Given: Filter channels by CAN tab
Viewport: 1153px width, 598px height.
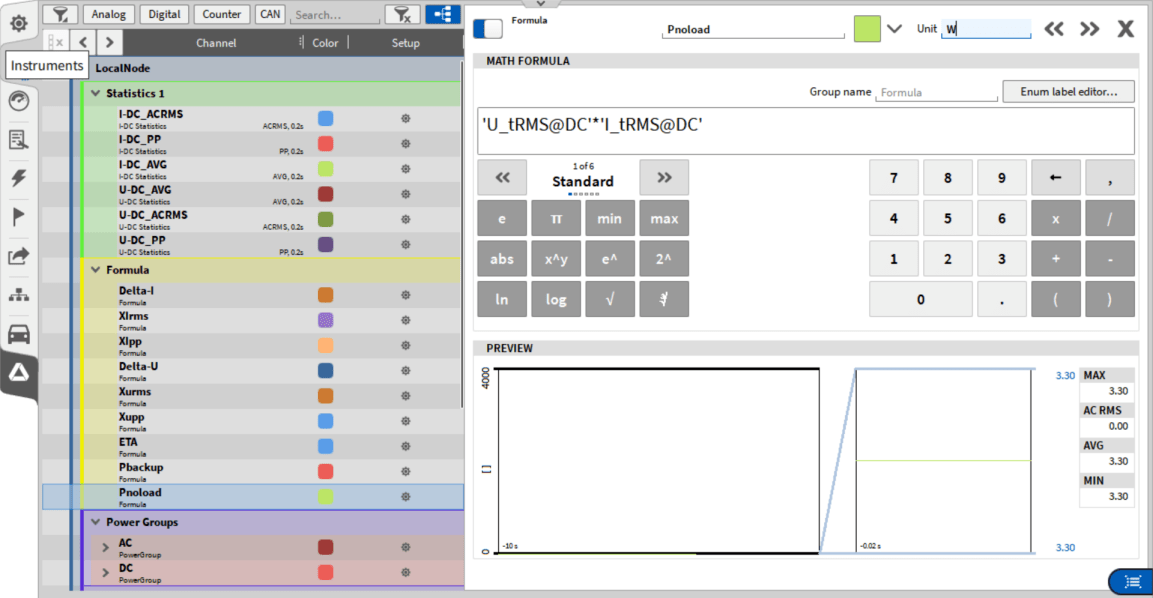Looking at the screenshot, I should click(268, 14).
